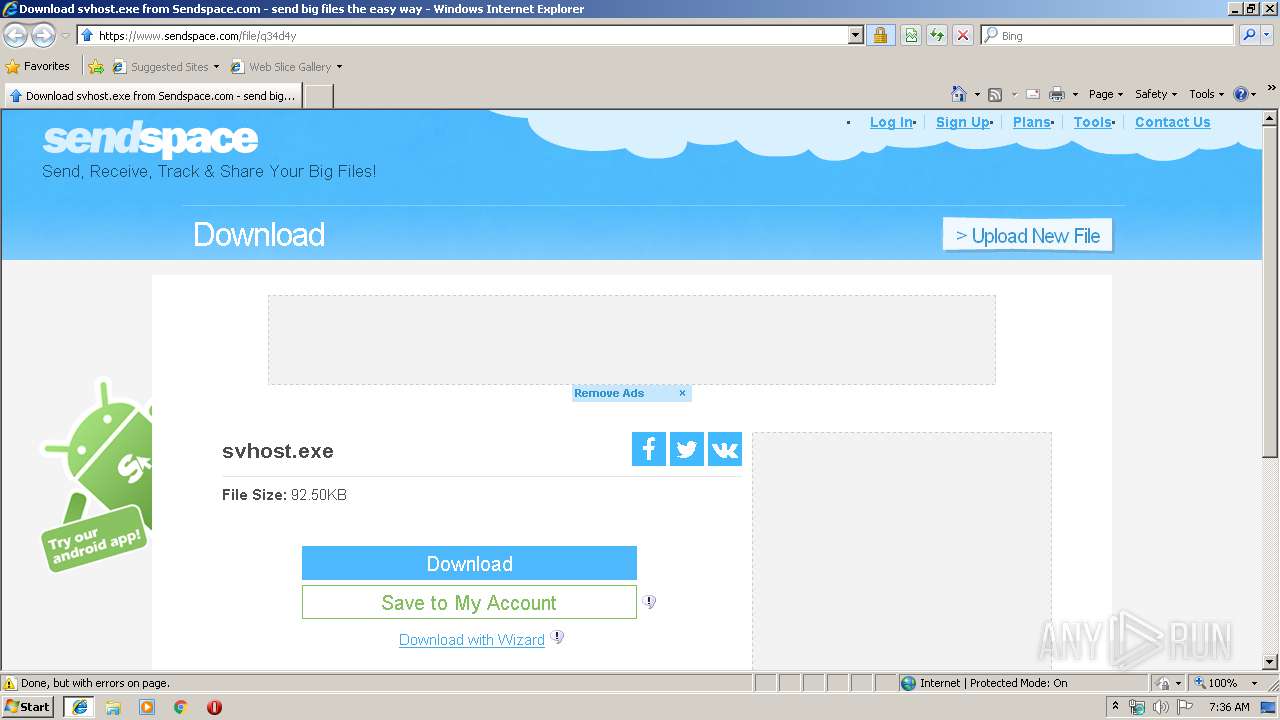Click the Internet Protected Mode zone indicator
The image size is (1280, 720).
coord(983,683)
